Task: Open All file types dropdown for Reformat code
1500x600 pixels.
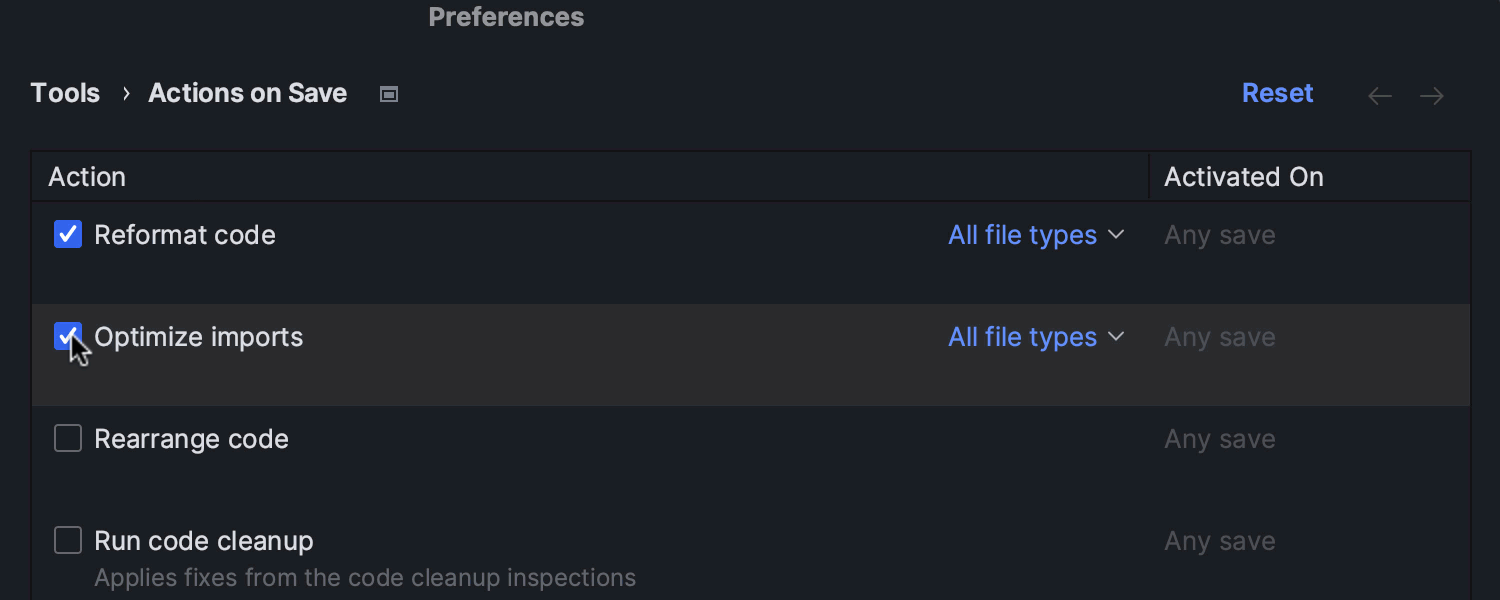Action: [x=1036, y=235]
